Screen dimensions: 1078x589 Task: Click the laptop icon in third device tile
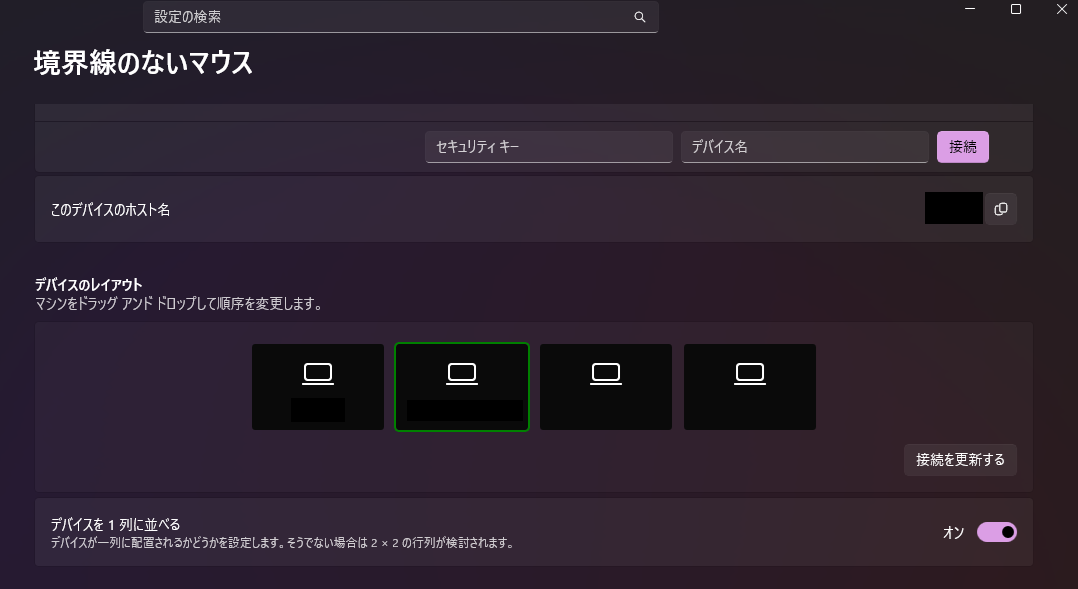tap(606, 374)
